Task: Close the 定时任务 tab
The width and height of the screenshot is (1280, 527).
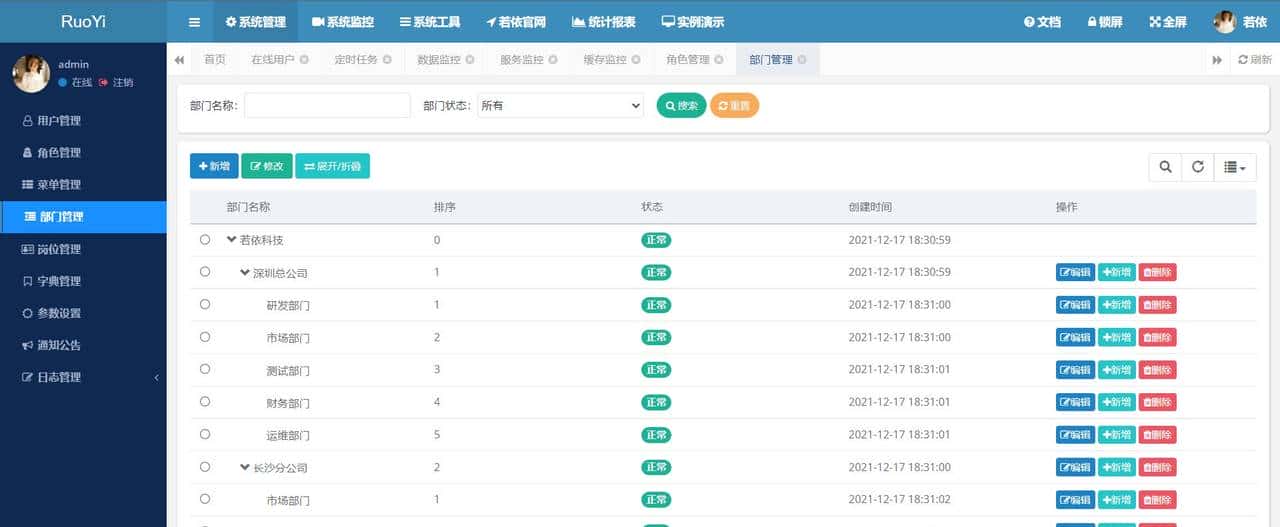Action: (x=387, y=60)
